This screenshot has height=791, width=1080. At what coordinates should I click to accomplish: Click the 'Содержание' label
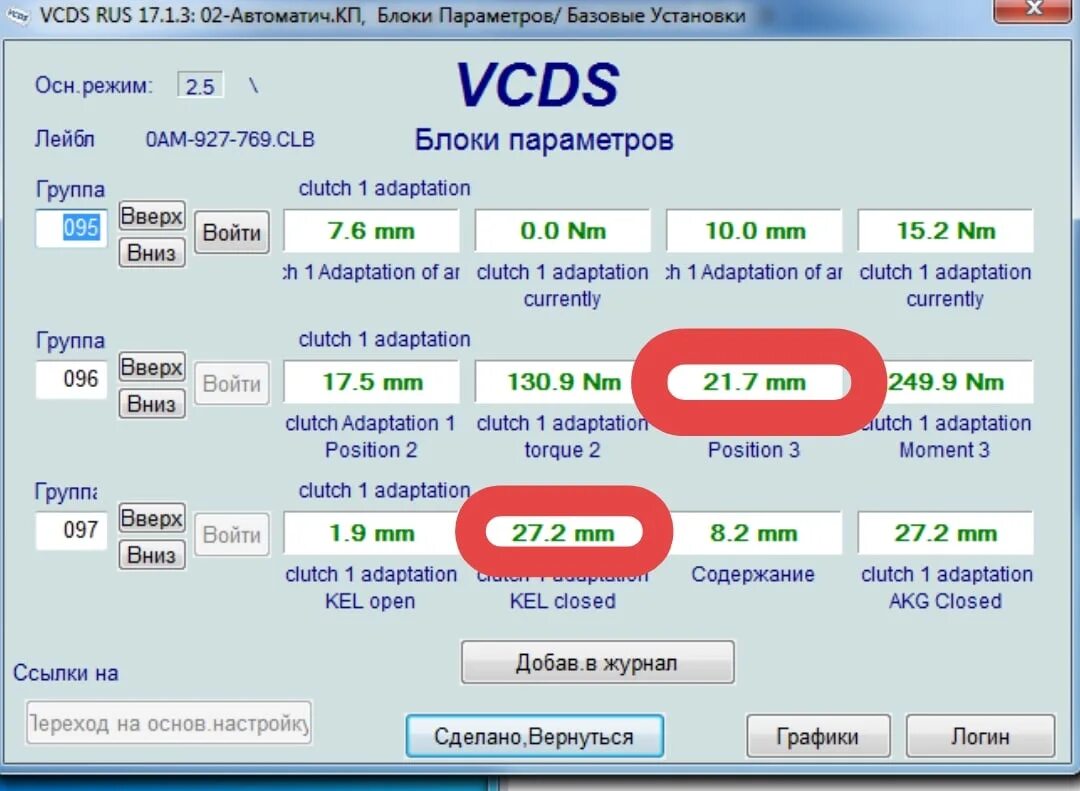point(753,575)
